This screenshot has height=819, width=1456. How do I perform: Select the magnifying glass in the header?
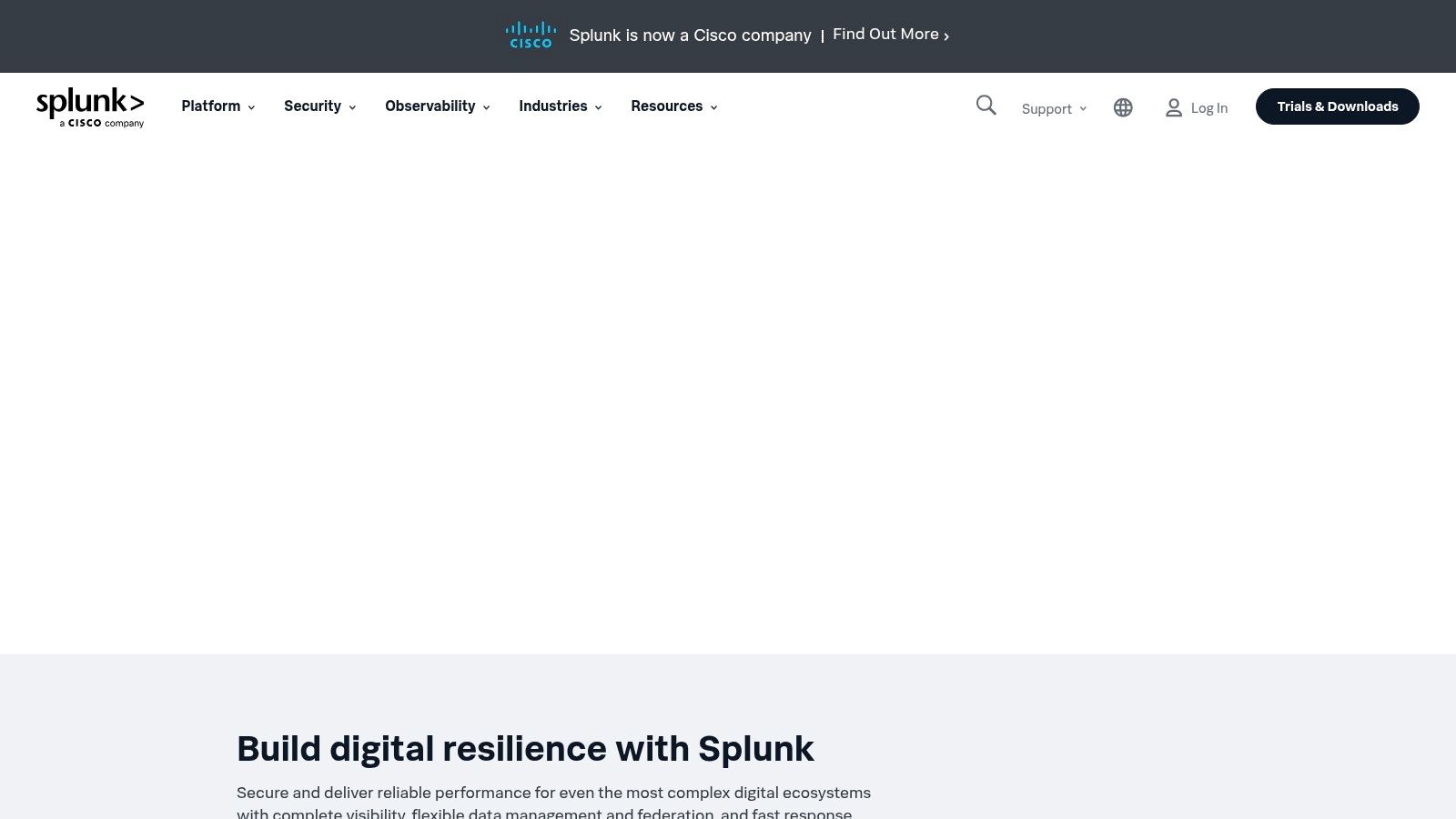coord(986,106)
